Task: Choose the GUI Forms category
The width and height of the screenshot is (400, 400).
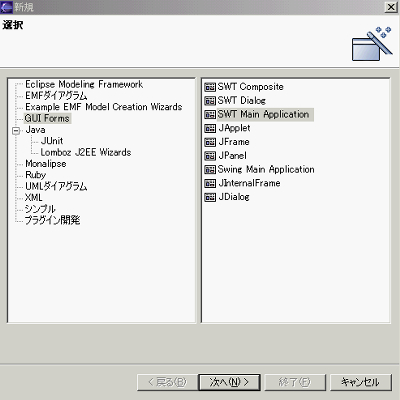Action: tap(47, 118)
